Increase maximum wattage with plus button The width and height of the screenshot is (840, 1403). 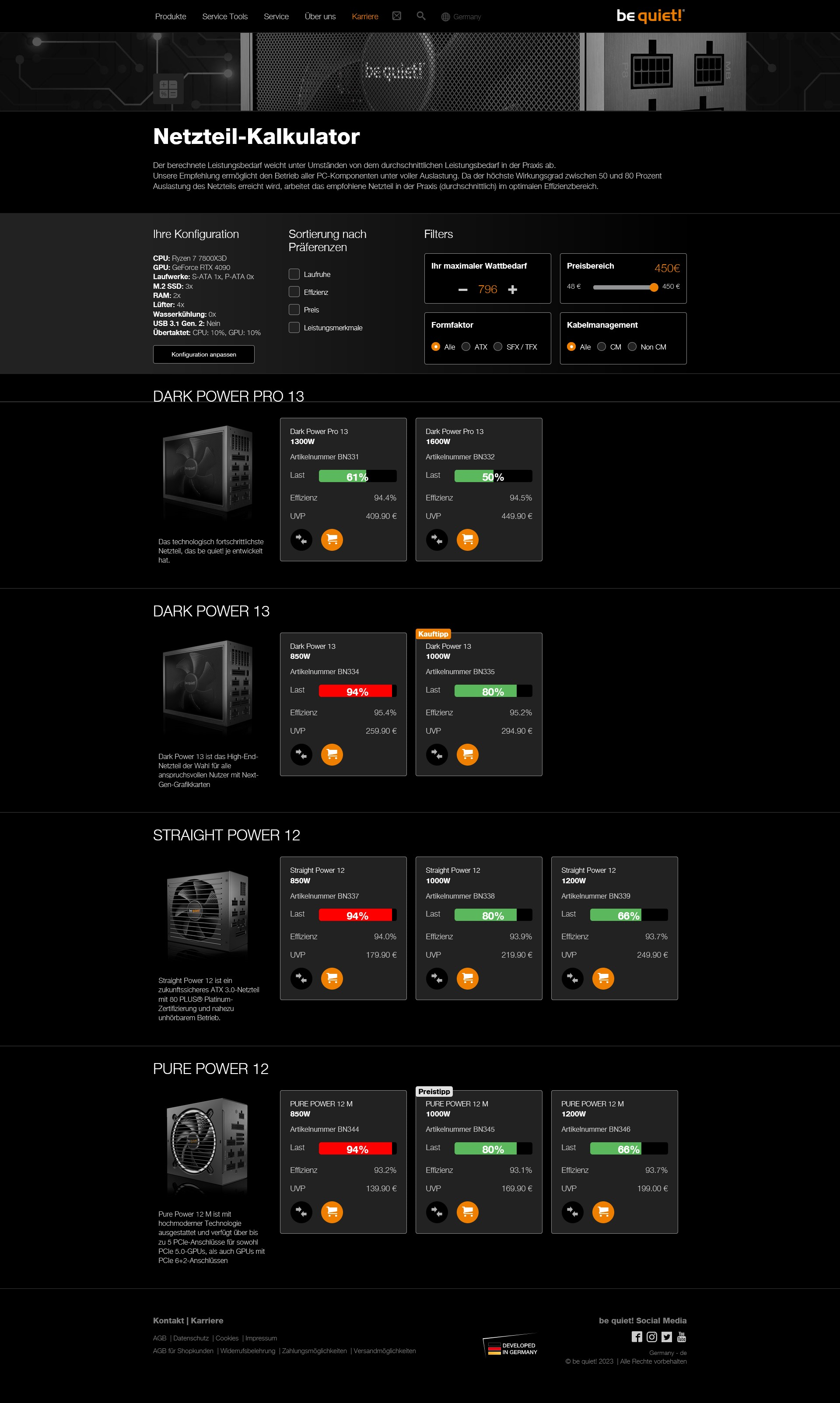pos(512,289)
